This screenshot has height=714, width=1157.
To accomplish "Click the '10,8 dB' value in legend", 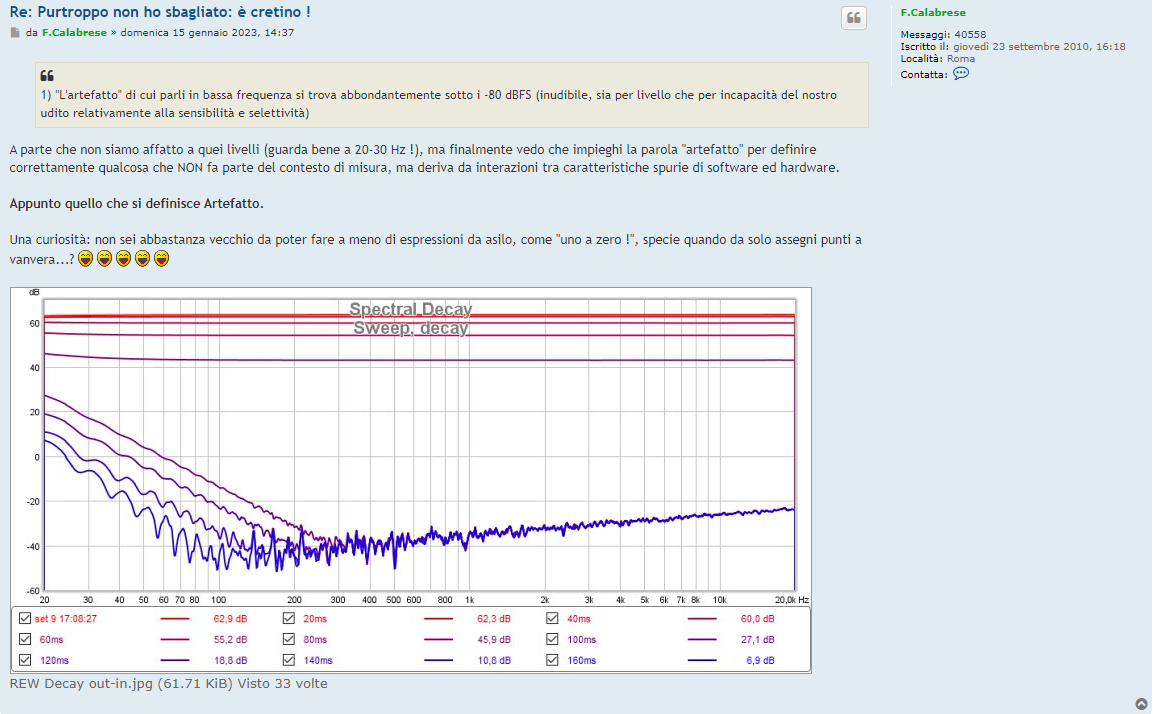I will [494, 660].
